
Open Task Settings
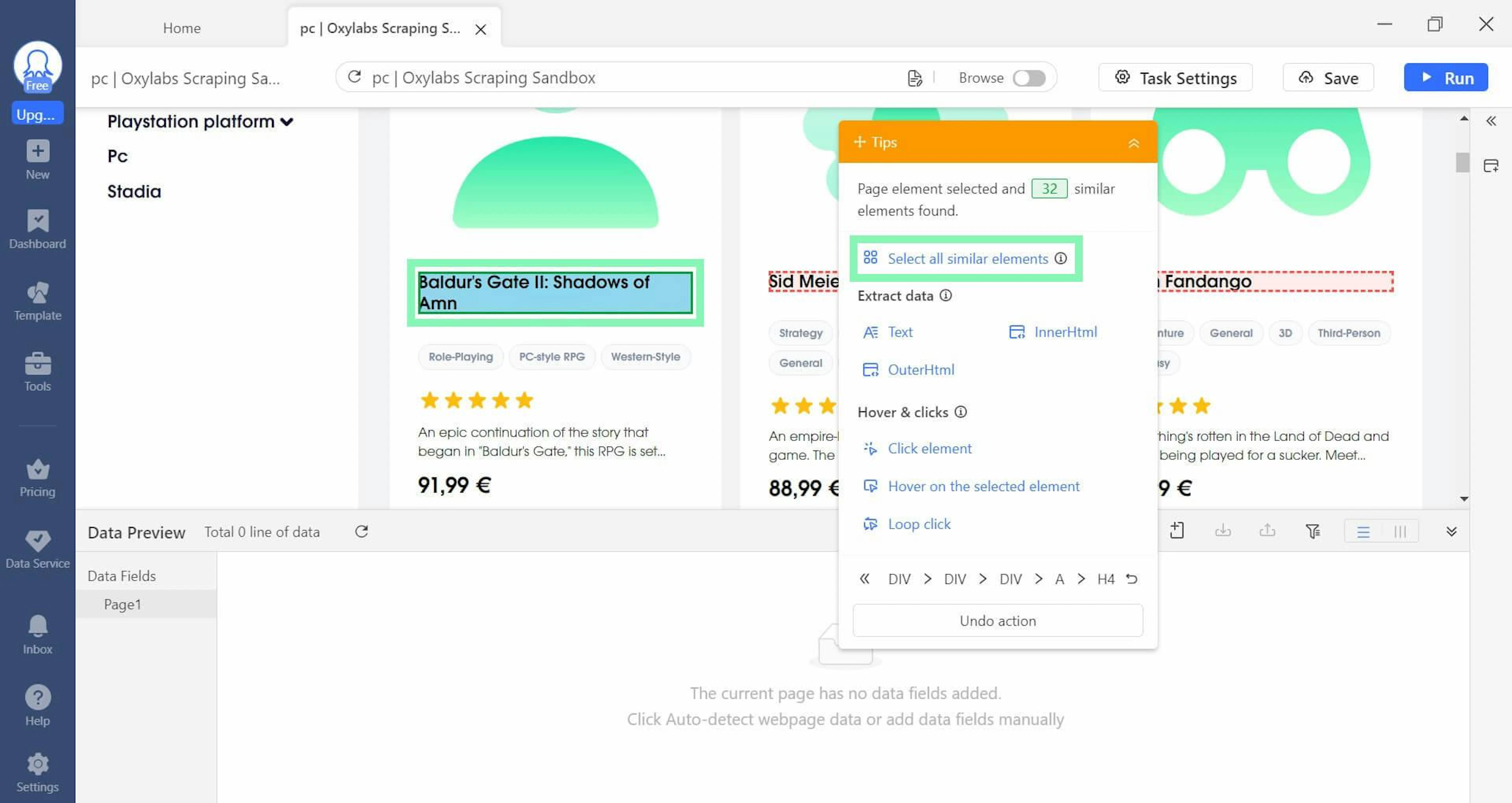(1175, 78)
